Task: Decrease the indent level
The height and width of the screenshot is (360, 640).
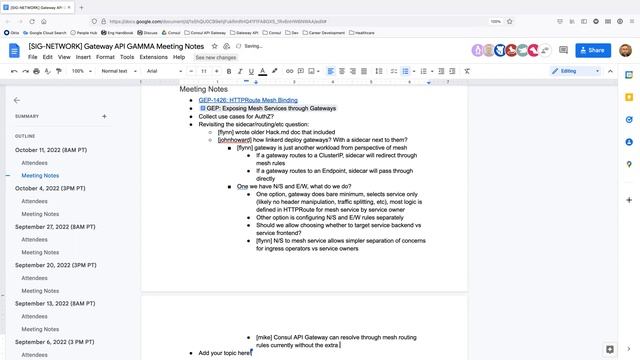Action: click(441, 71)
